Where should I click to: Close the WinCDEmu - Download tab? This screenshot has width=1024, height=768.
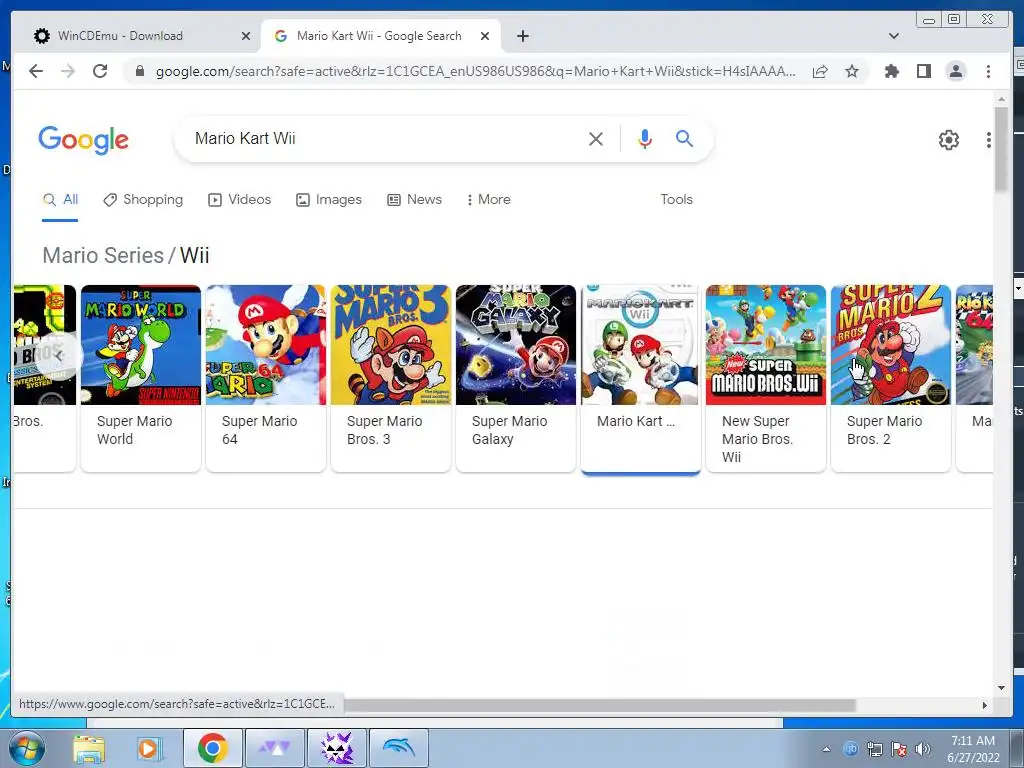tap(246, 36)
